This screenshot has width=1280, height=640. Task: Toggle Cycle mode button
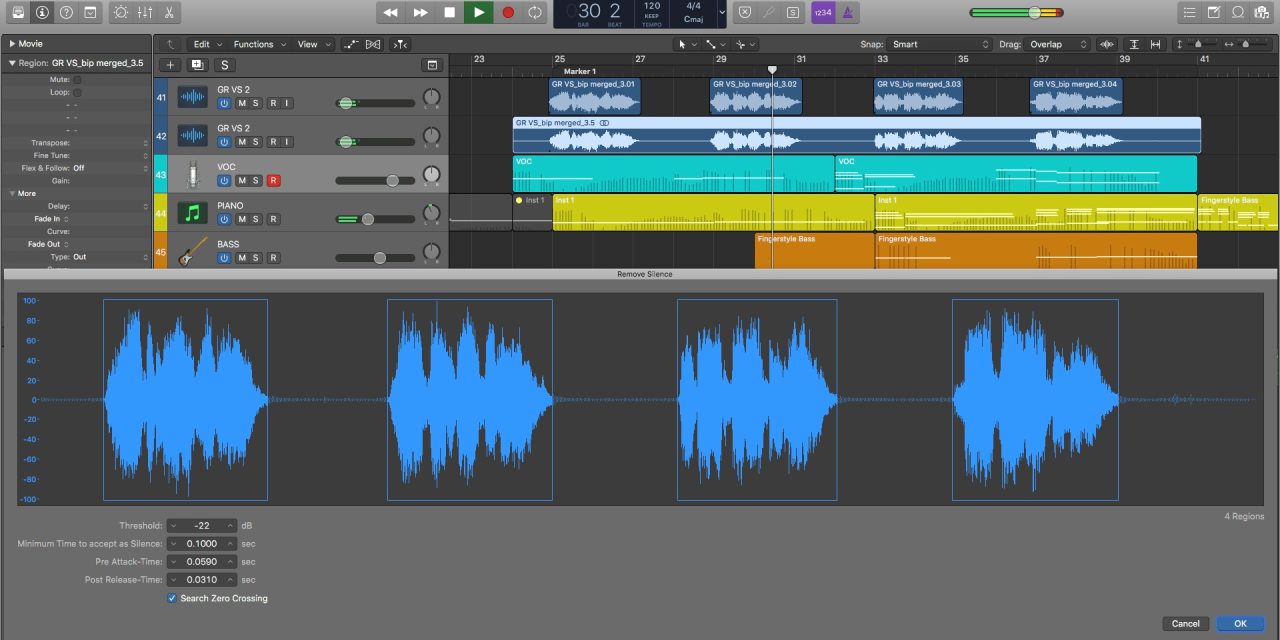click(535, 12)
